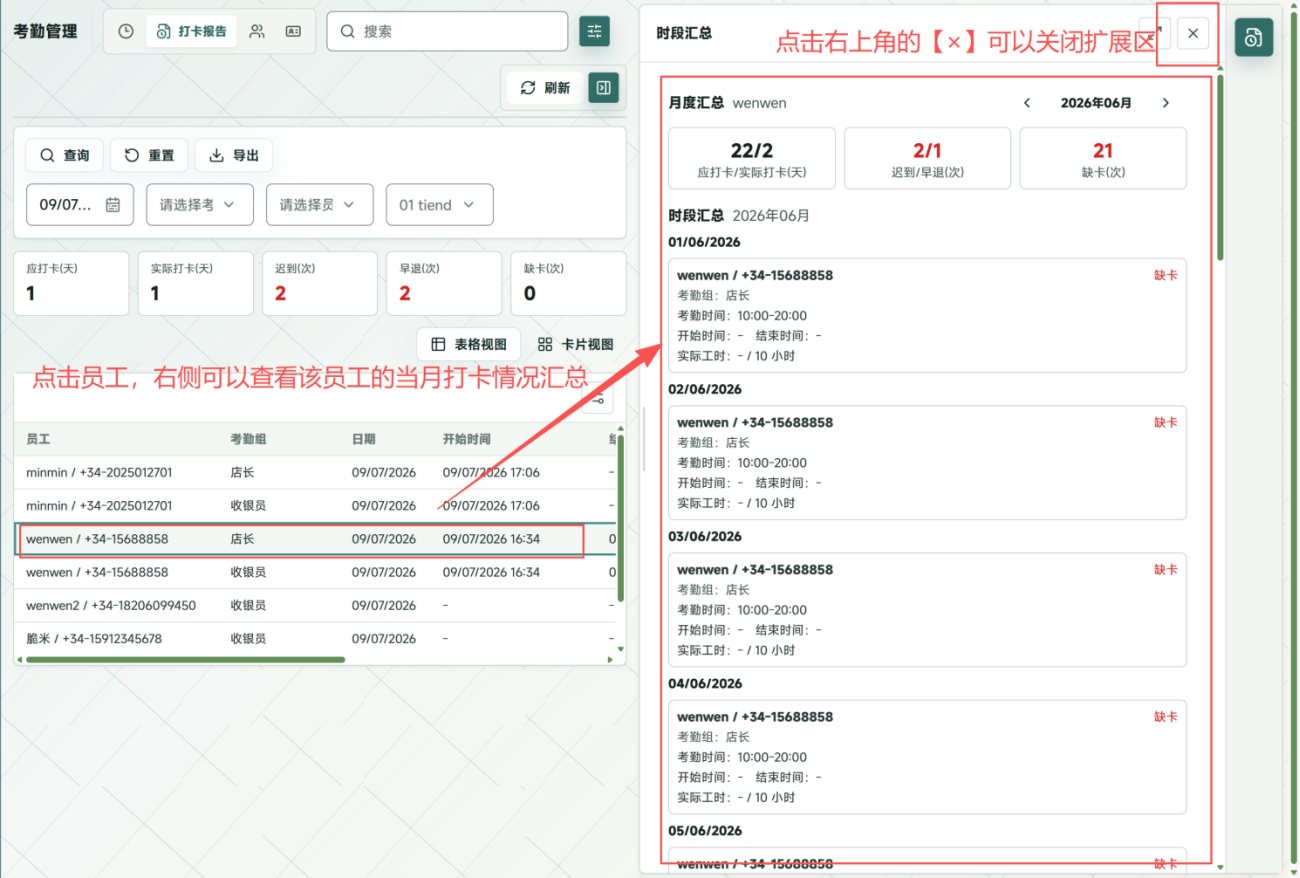Select the minmin 收银员 row
1300x878 pixels.
[315, 506]
